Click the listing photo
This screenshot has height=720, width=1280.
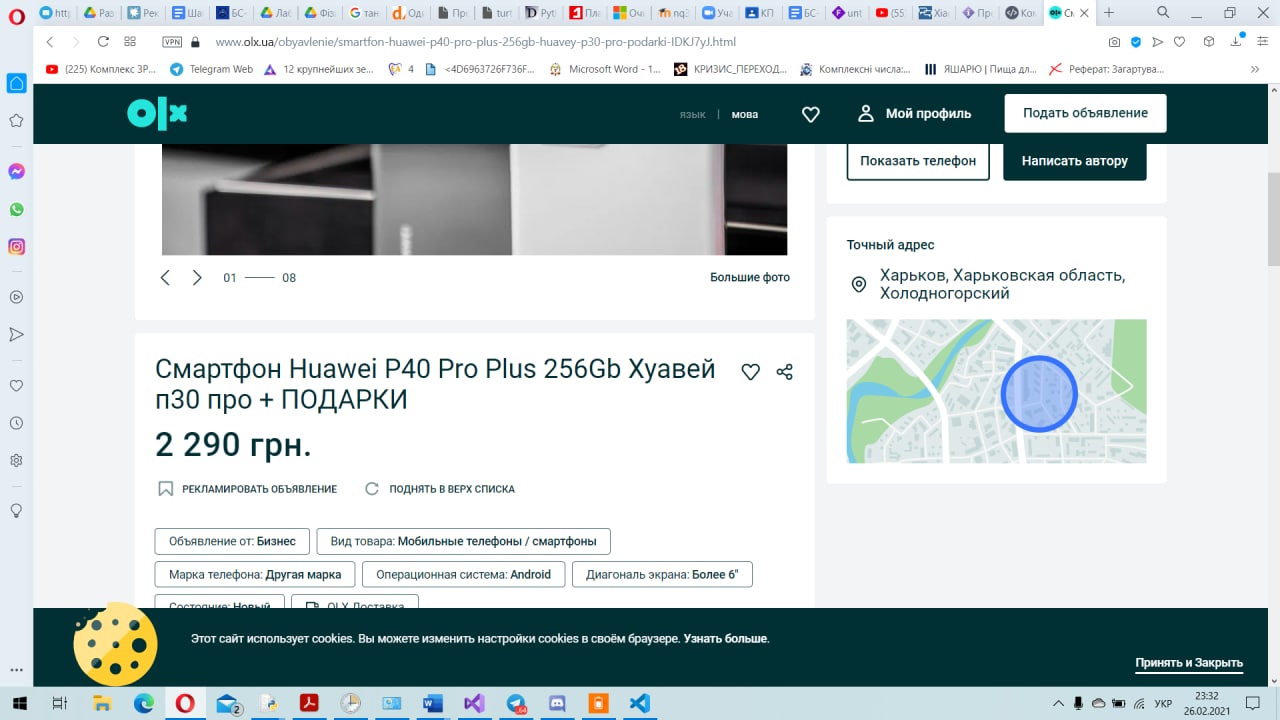tap(474, 199)
